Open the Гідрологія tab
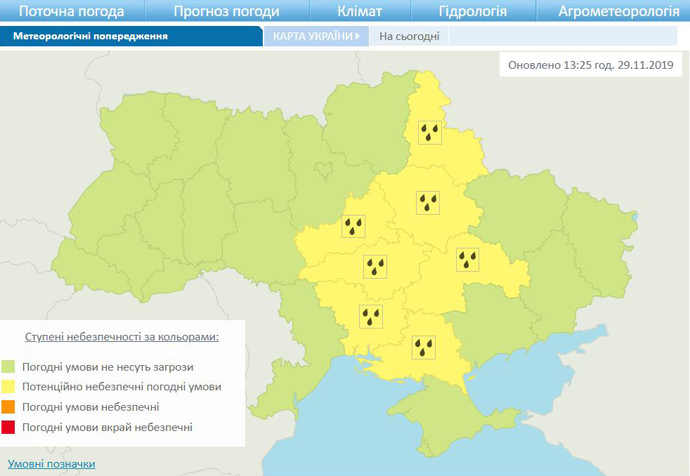 click(472, 12)
